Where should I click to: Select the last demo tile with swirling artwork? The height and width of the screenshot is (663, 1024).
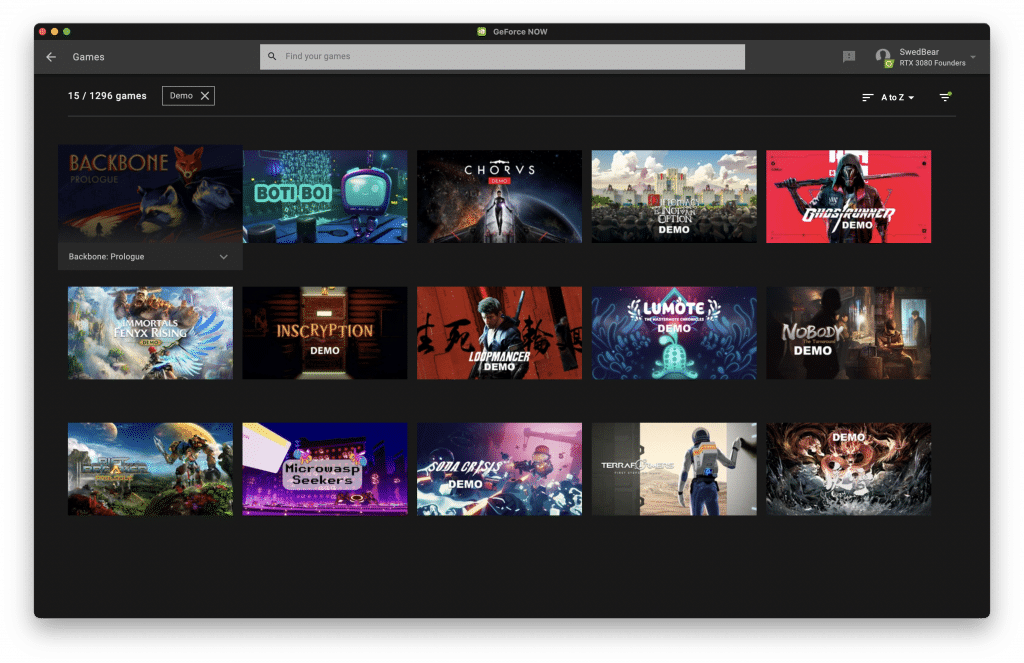[x=848, y=469]
